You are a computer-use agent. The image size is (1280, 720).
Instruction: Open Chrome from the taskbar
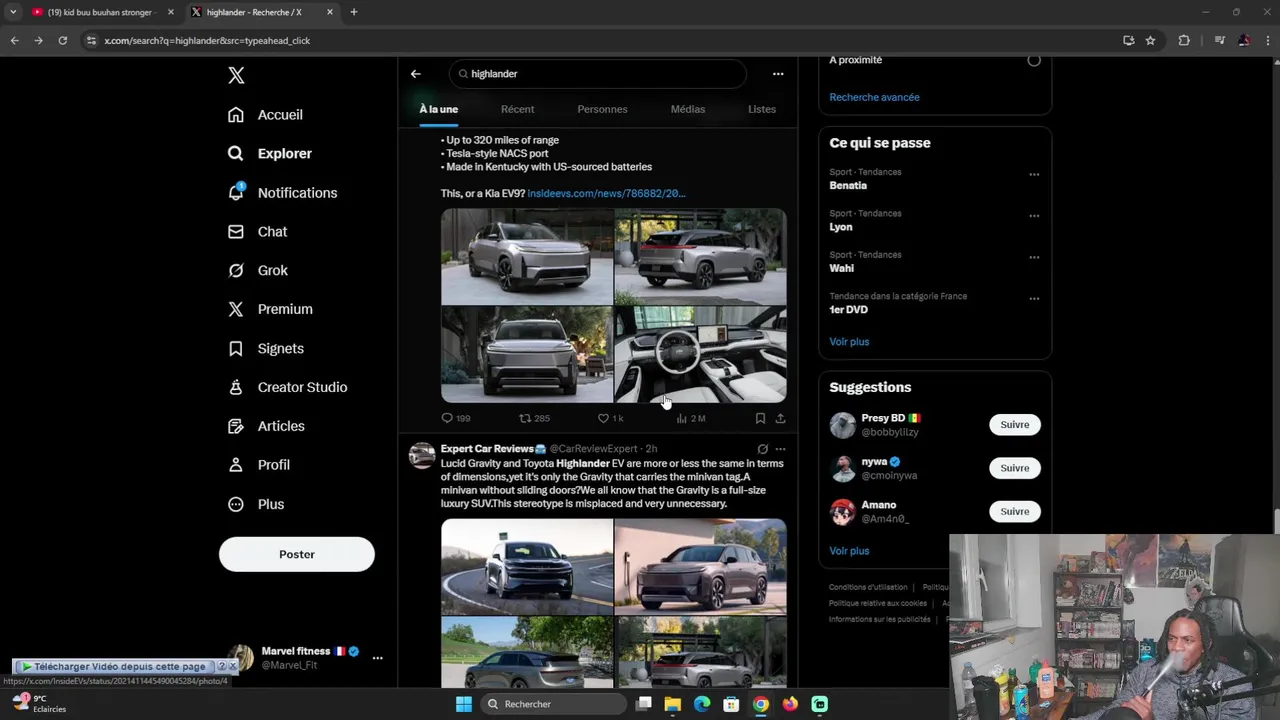click(x=761, y=704)
